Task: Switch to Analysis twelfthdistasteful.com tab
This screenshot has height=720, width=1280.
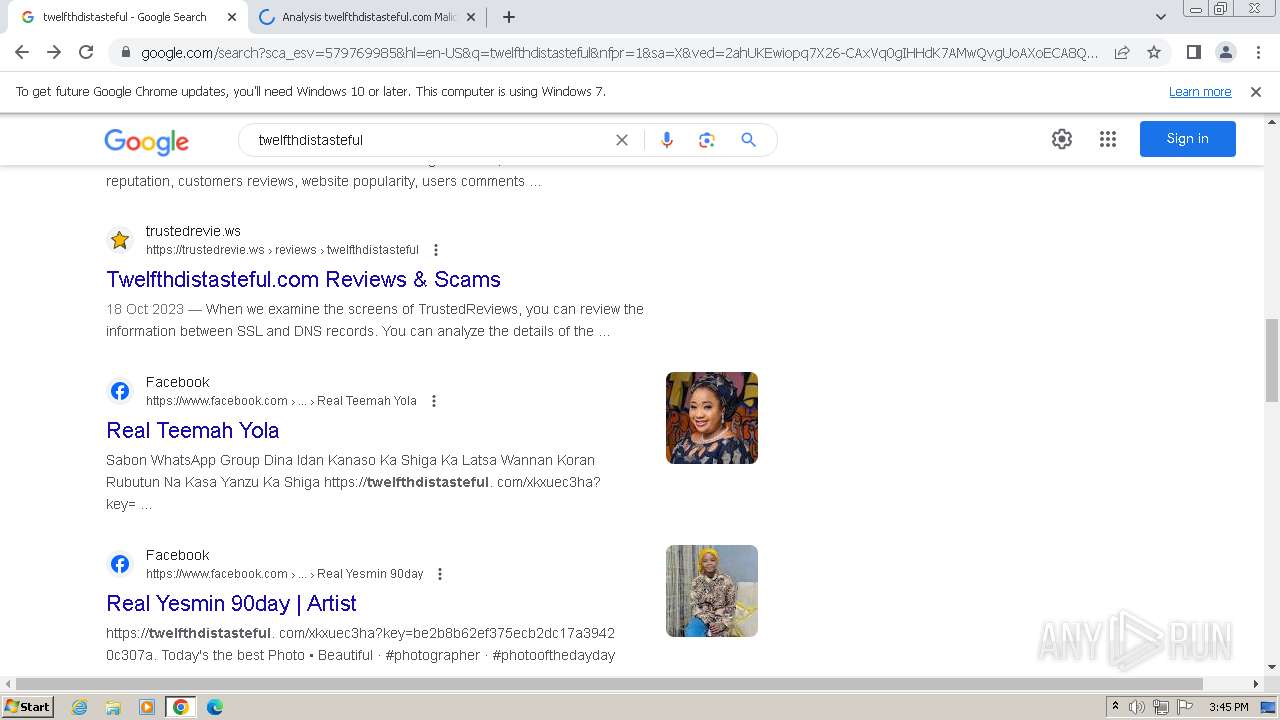Action: pyautogui.click(x=367, y=17)
